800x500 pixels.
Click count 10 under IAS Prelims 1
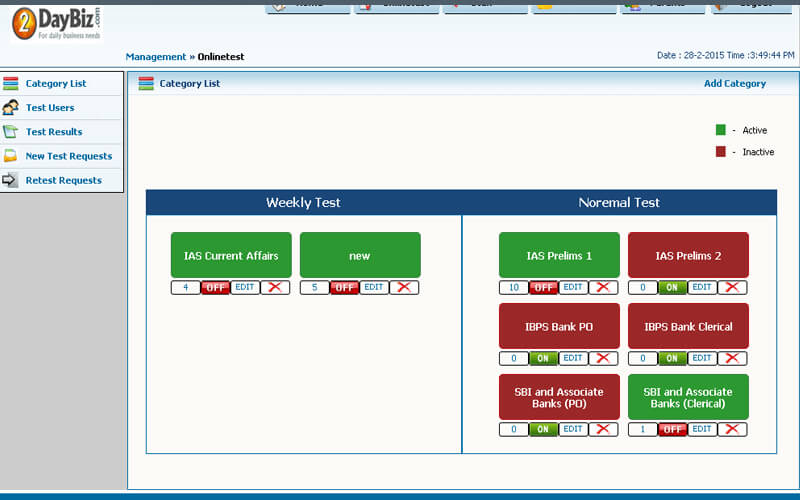click(514, 287)
